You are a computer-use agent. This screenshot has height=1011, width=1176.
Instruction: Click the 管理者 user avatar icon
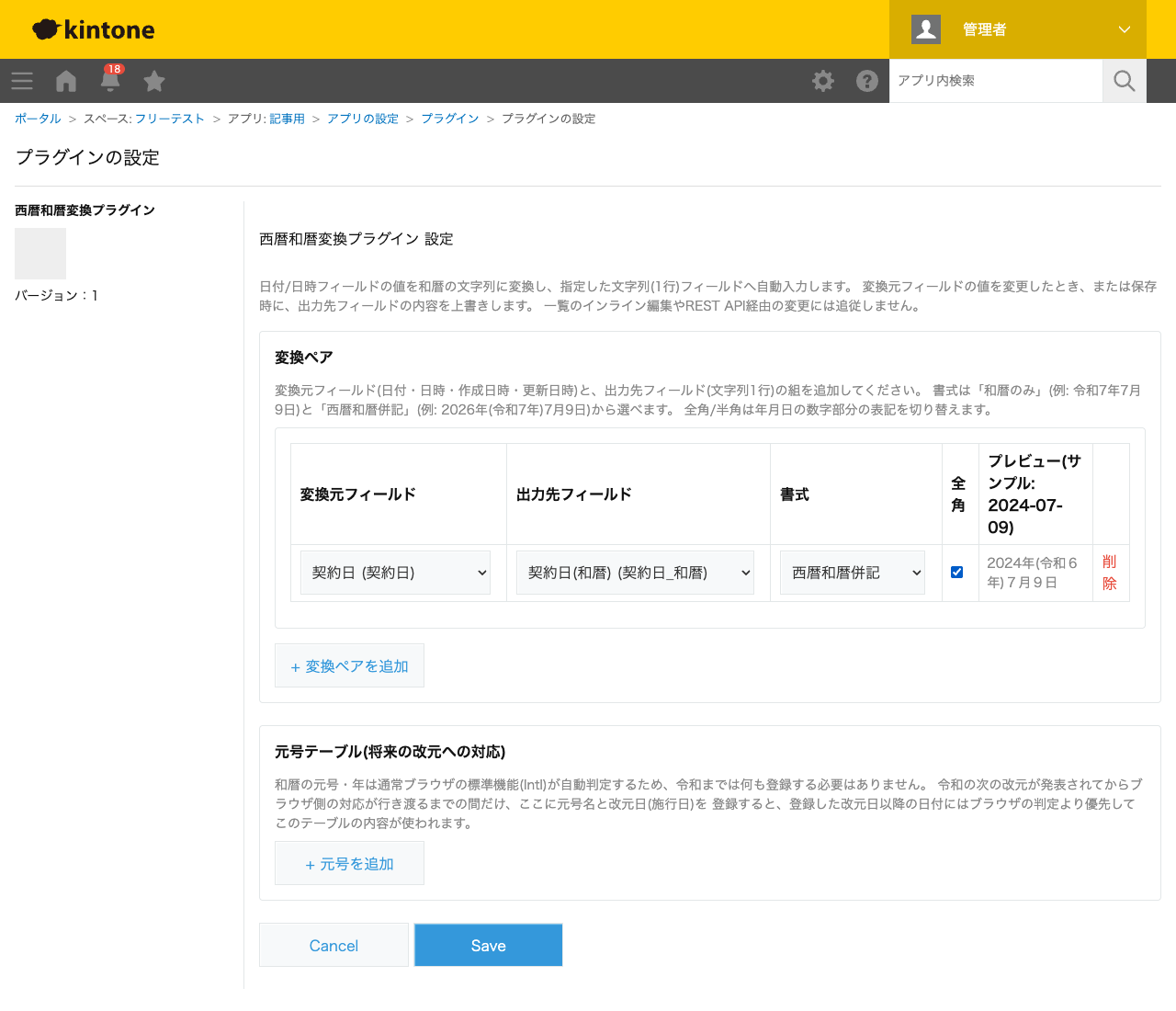coord(926,29)
